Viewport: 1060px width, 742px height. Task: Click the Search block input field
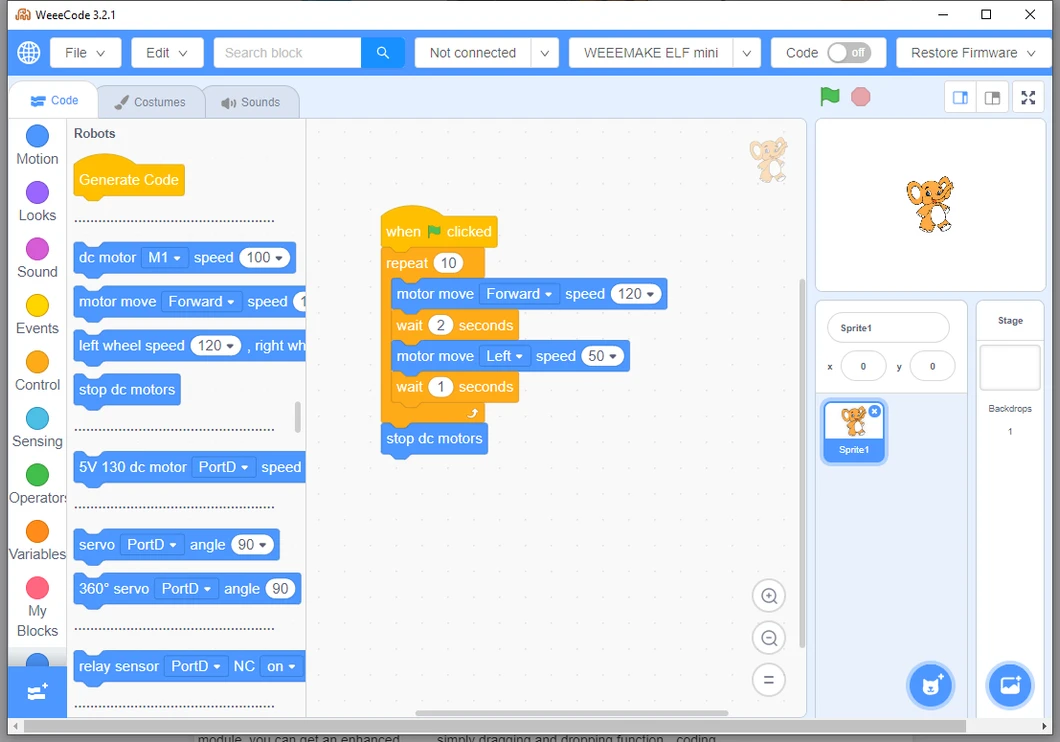tap(287, 53)
